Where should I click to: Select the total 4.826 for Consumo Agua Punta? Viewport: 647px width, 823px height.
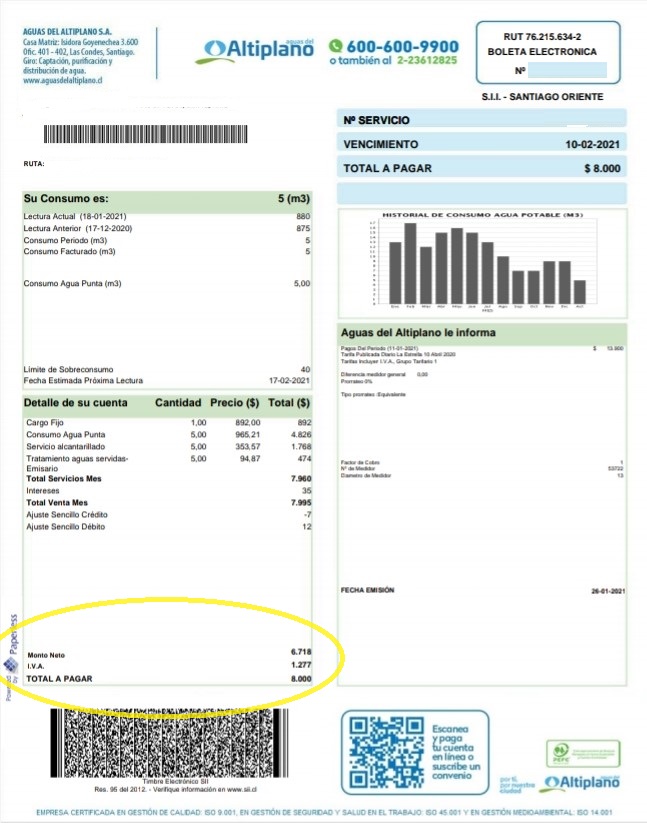tap(301, 435)
